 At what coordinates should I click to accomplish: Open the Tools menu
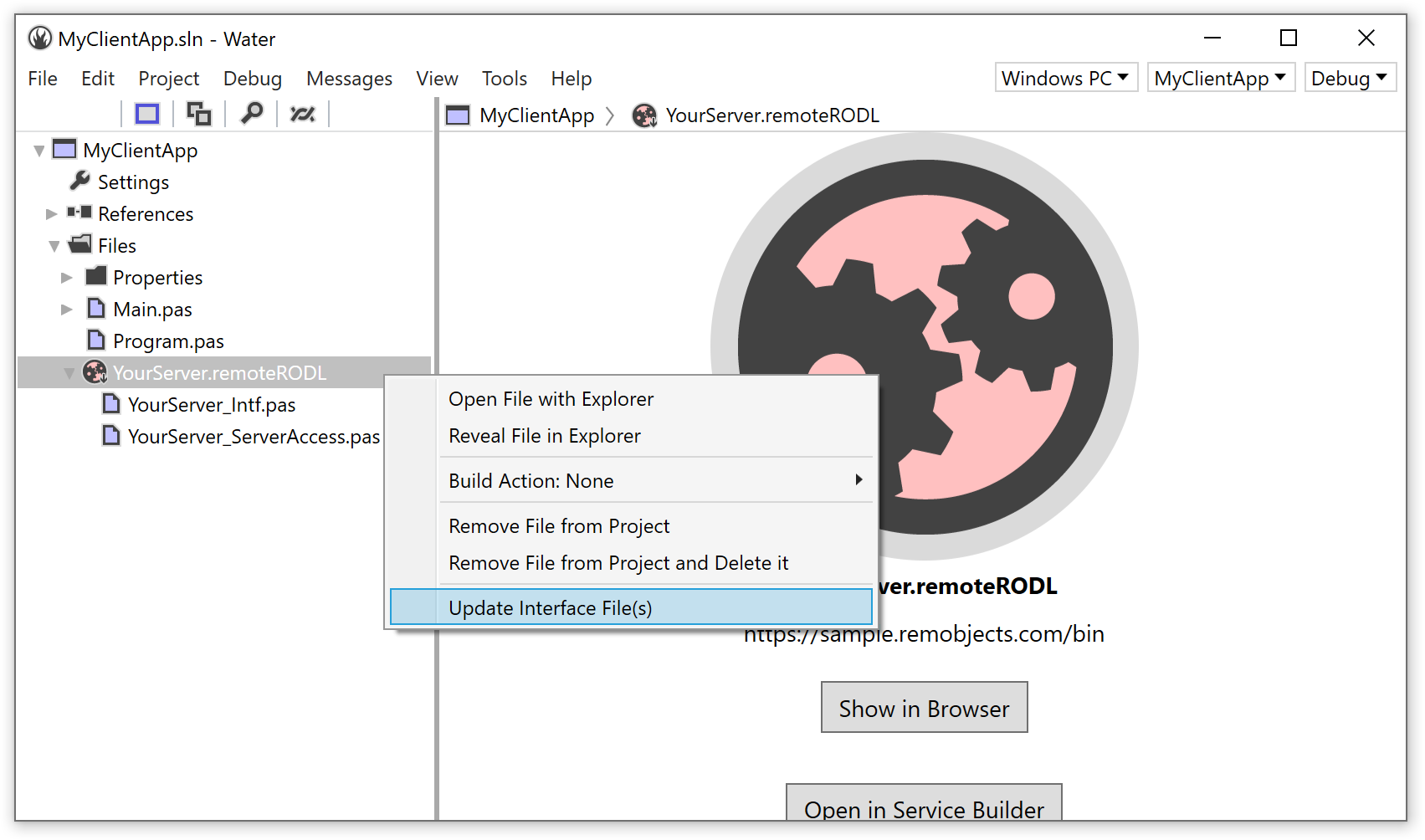click(505, 79)
